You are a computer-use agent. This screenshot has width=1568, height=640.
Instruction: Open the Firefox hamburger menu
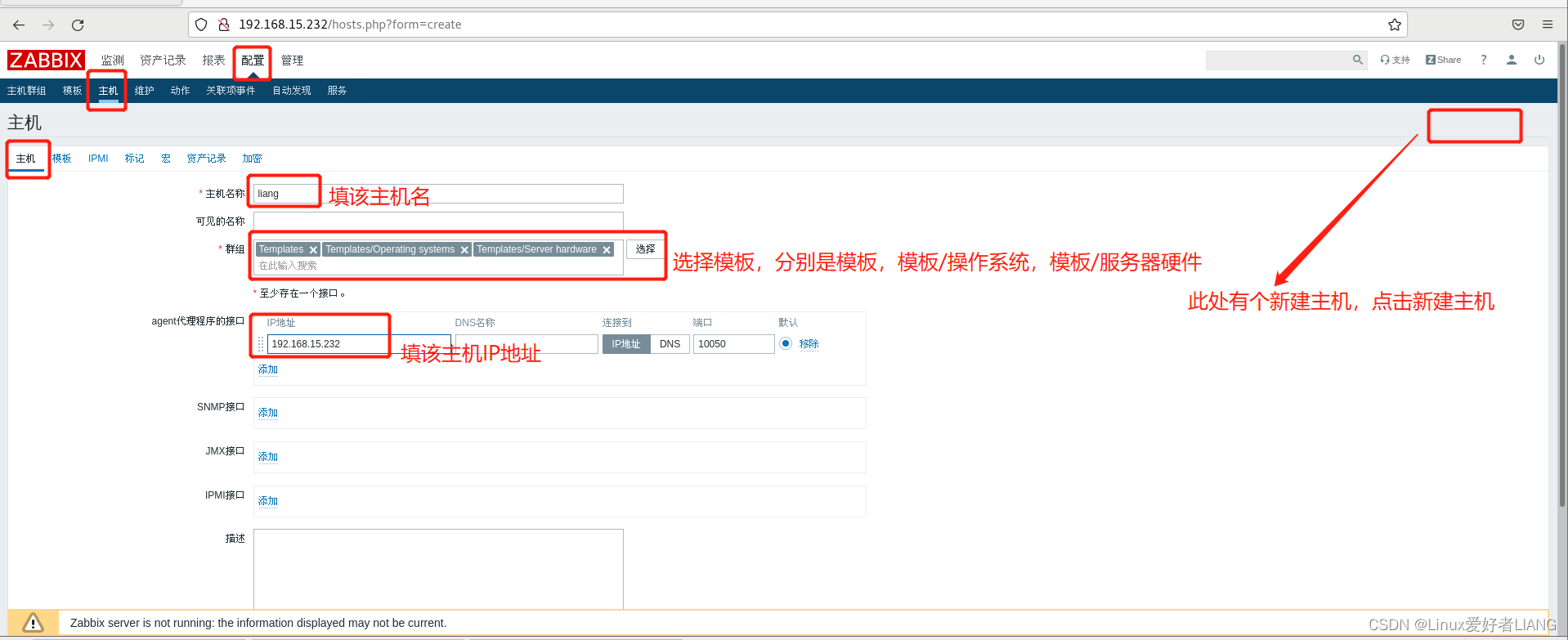pyautogui.click(x=1548, y=25)
